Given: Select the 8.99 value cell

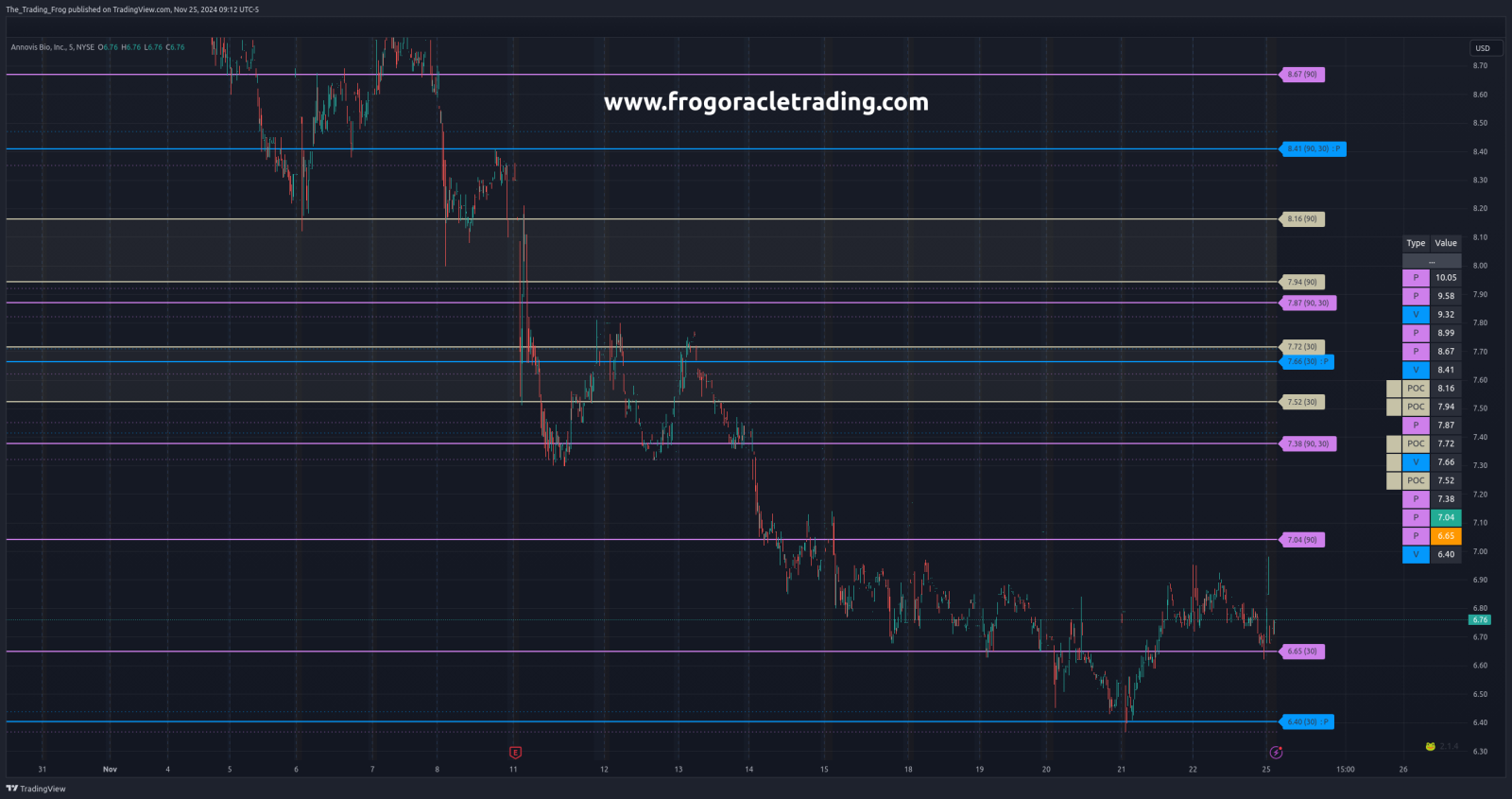Looking at the screenshot, I should [1446, 333].
